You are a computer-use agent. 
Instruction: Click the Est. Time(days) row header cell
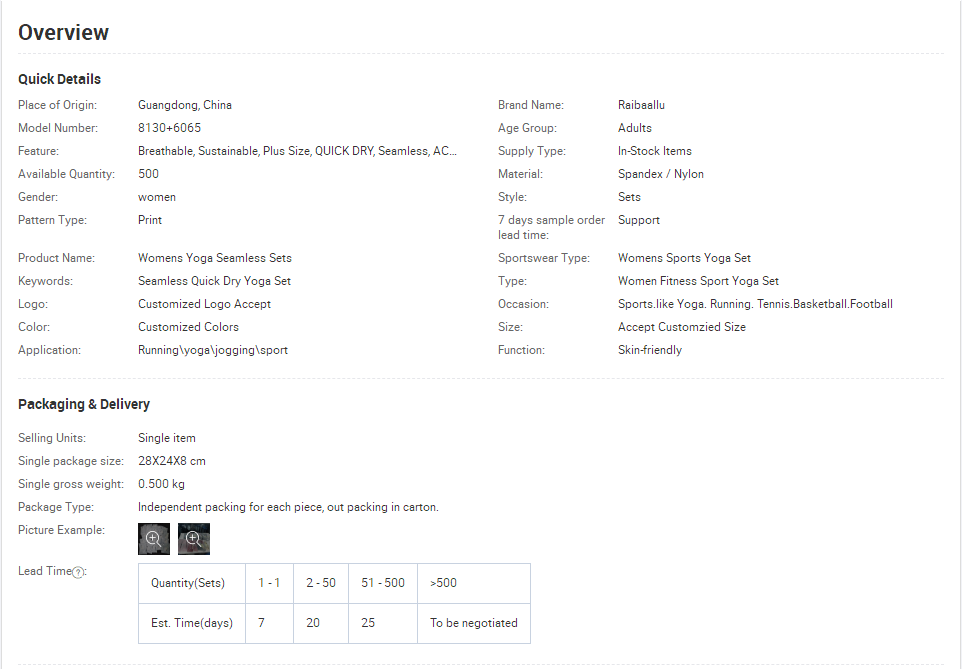(191, 624)
